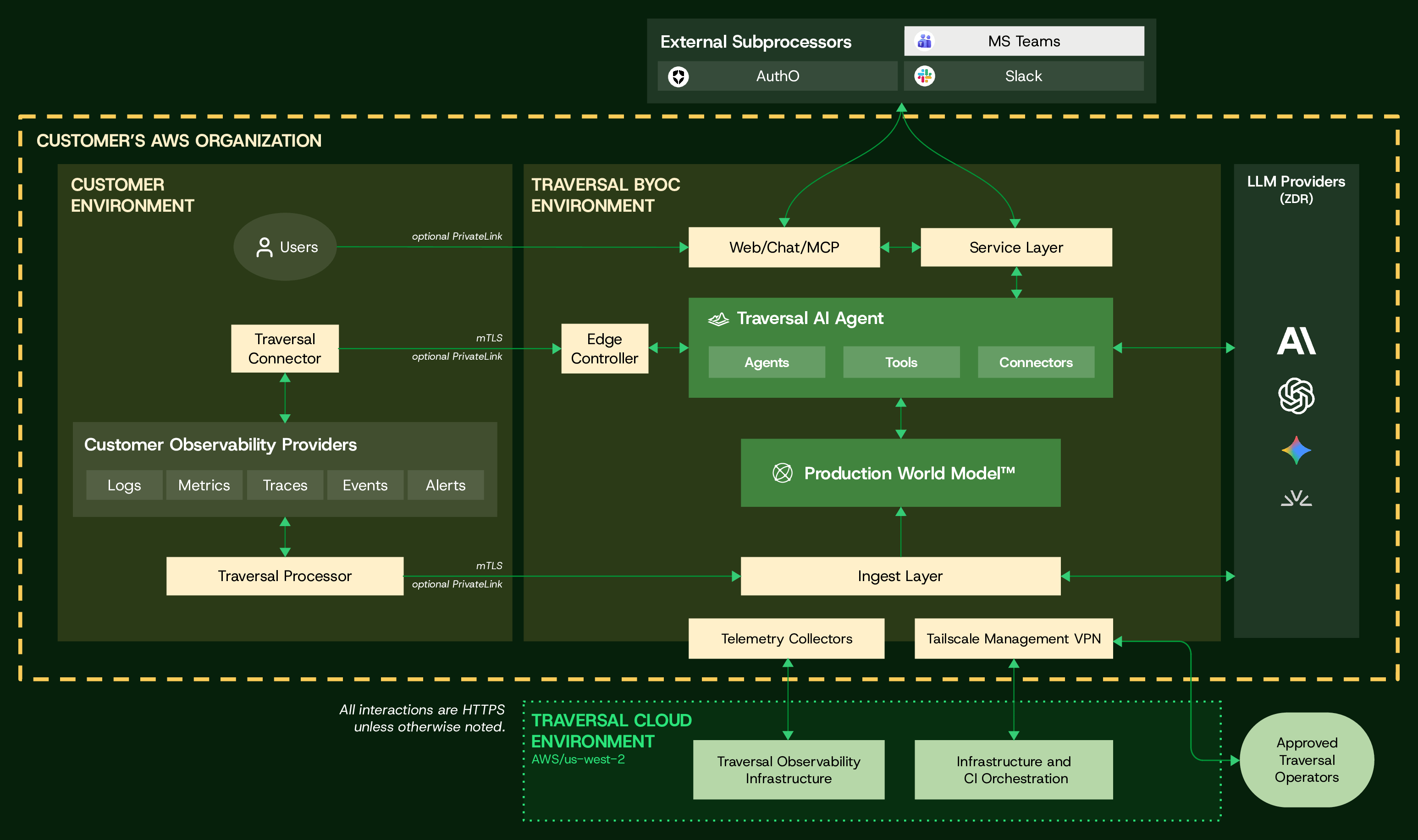Viewport: 1418px width, 840px height.
Task: Click the Tailscale Management VPN box
Action: click(1013, 638)
